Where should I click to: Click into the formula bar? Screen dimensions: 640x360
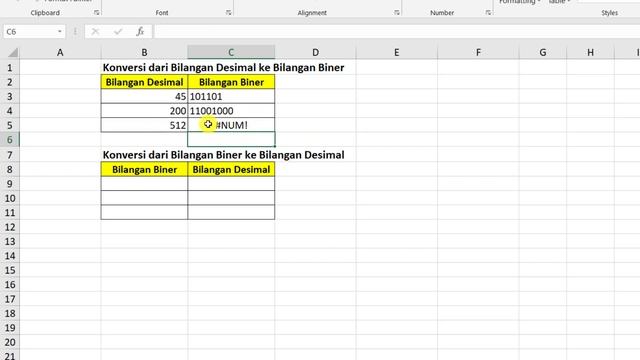pos(396,31)
